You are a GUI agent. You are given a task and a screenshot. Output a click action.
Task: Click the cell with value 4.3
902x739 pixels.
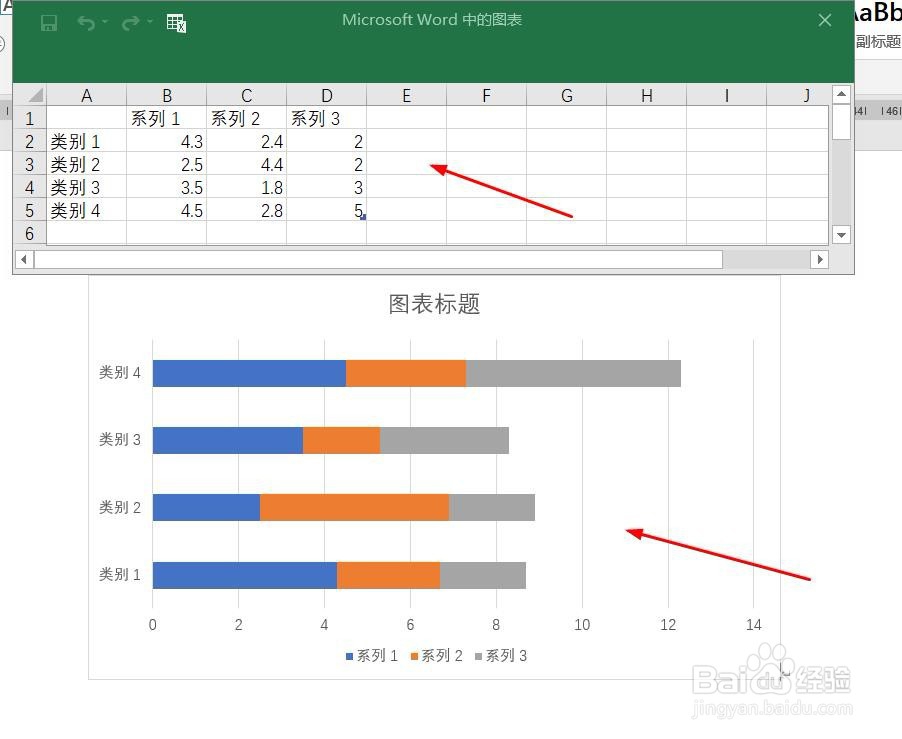click(x=166, y=141)
